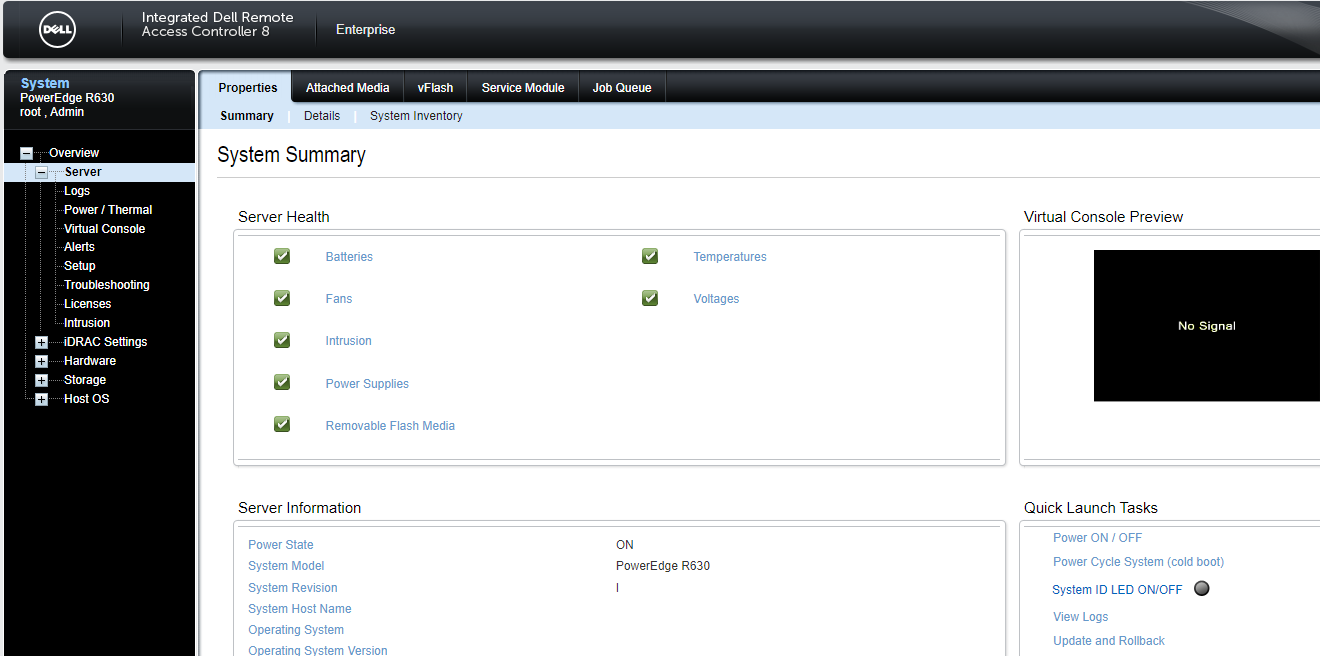Screen dimensions: 1320x656
Task: Click the System ID LED indicator circle
Action: (1202, 588)
